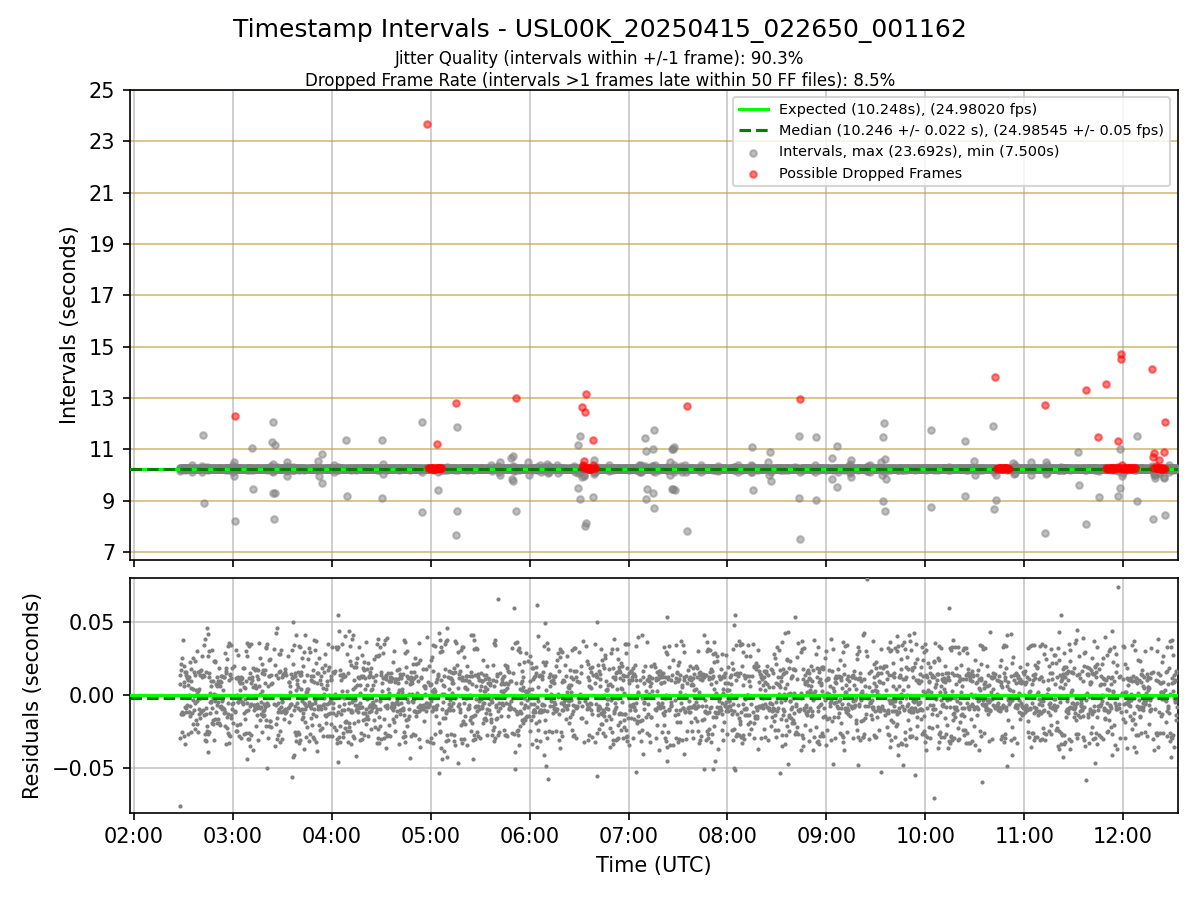Click the x-axis tick label '09:00'
Viewport: 1200px width, 900px height.
pyautogui.click(x=826, y=834)
